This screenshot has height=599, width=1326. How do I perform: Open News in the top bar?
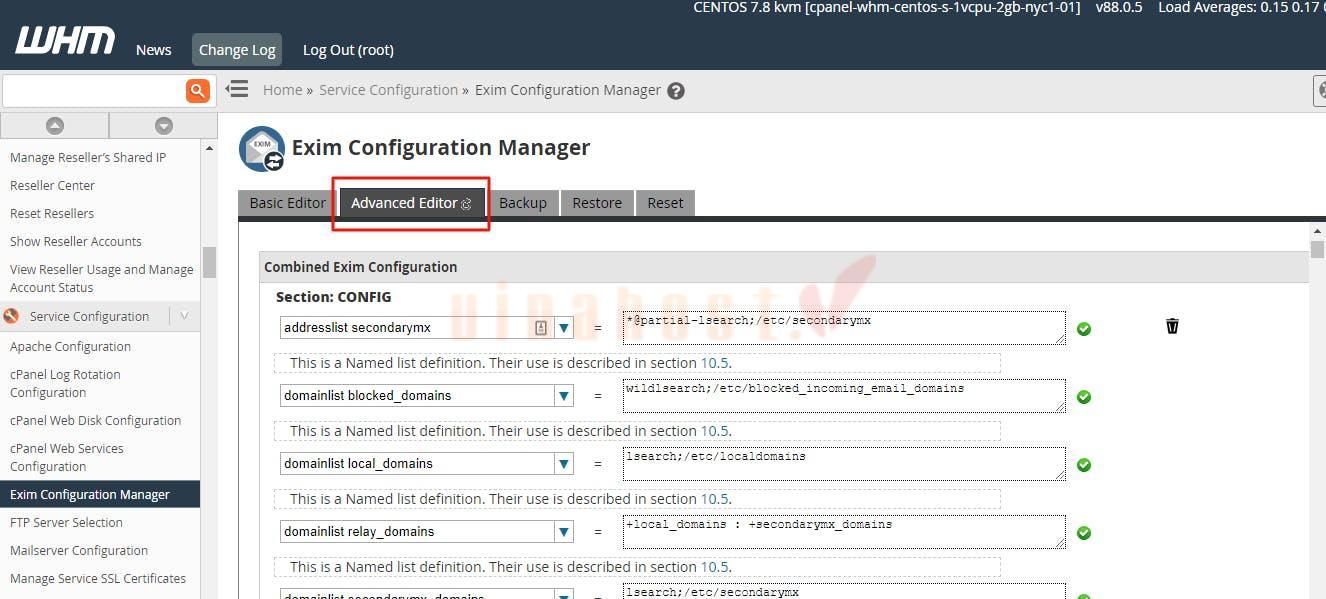[x=154, y=50]
